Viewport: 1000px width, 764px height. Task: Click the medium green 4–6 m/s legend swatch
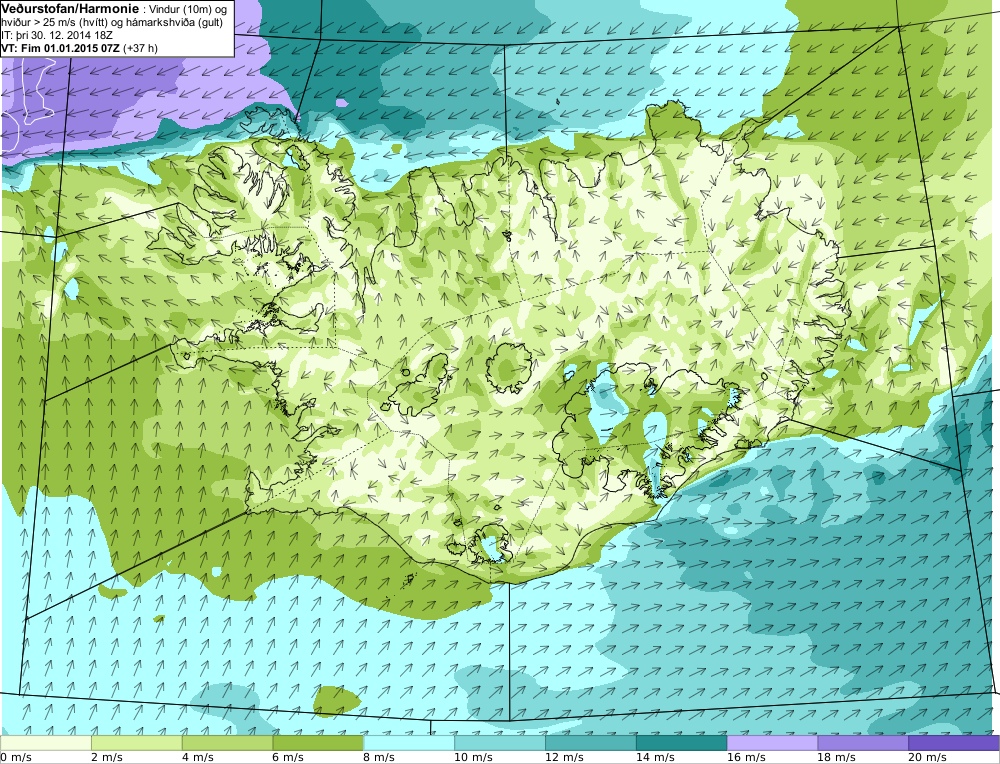tap(227, 743)
